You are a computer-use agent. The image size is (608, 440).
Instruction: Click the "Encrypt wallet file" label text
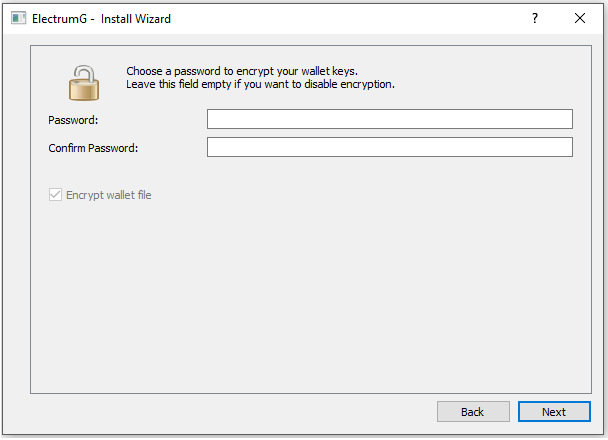click(108, 195)
